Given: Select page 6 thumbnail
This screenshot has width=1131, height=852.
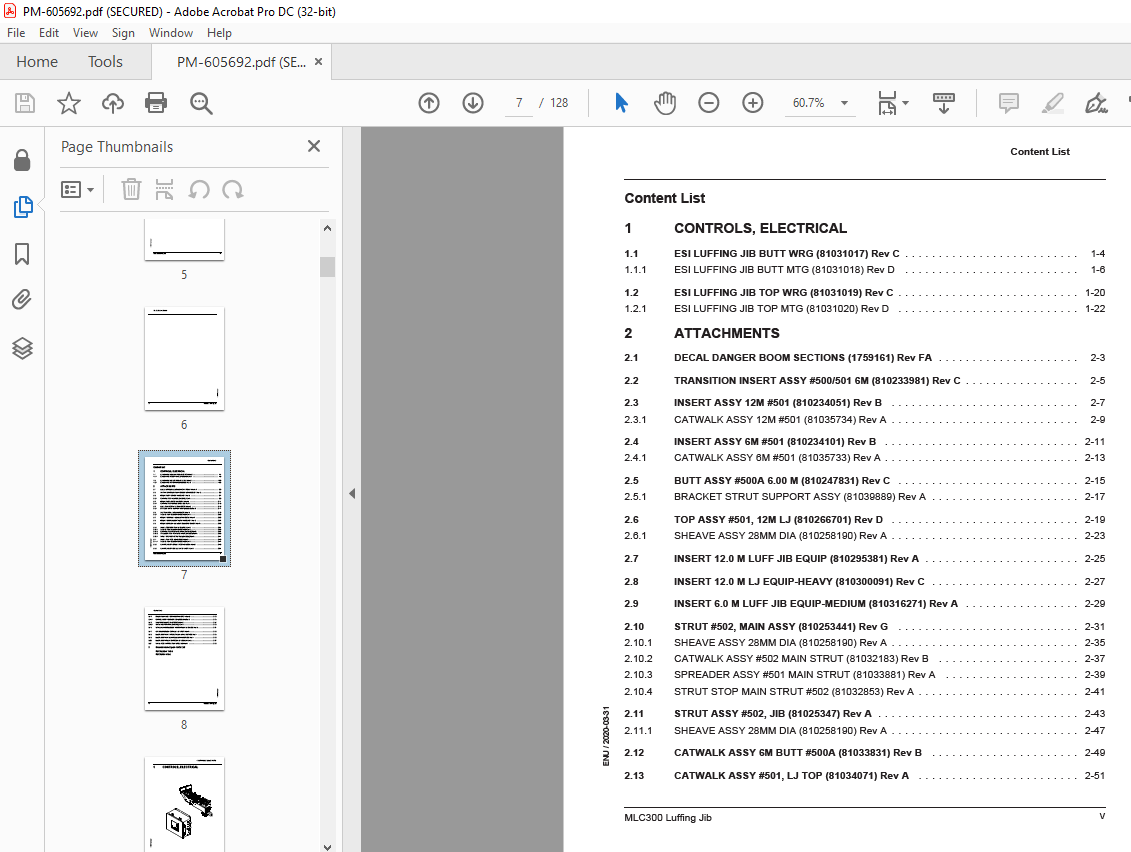Looking at the screenshot, I should tap(184, 359).
